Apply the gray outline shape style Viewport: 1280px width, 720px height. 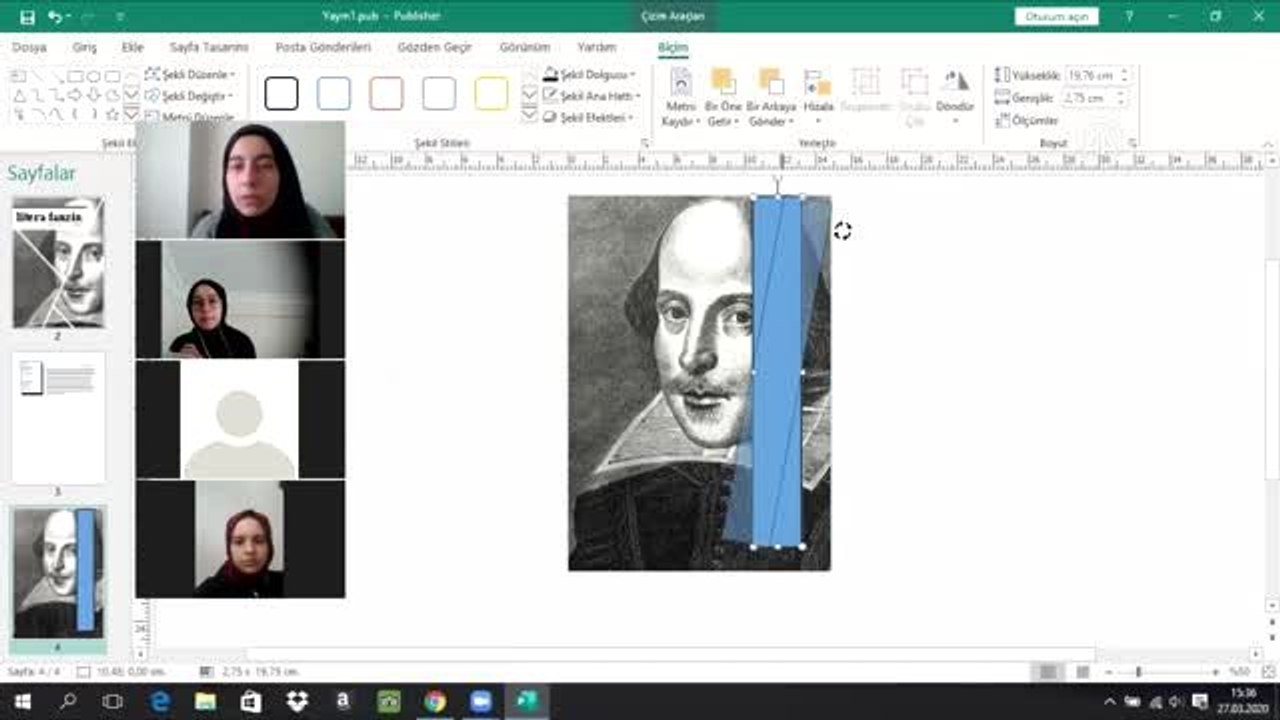[x=439, y=94]
